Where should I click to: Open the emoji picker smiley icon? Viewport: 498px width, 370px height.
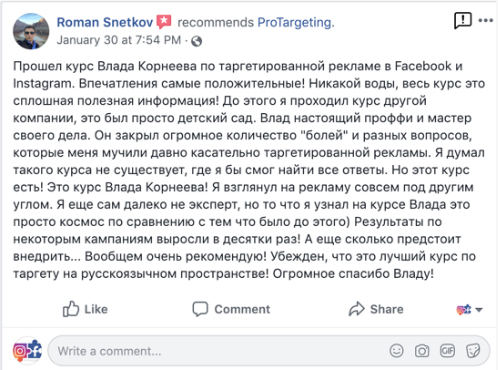point(396,351)
